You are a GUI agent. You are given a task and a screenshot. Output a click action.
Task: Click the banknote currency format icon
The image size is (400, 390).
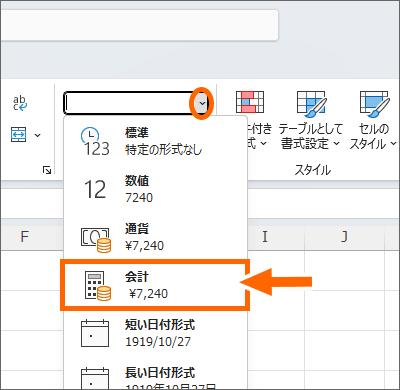point(96,240)
